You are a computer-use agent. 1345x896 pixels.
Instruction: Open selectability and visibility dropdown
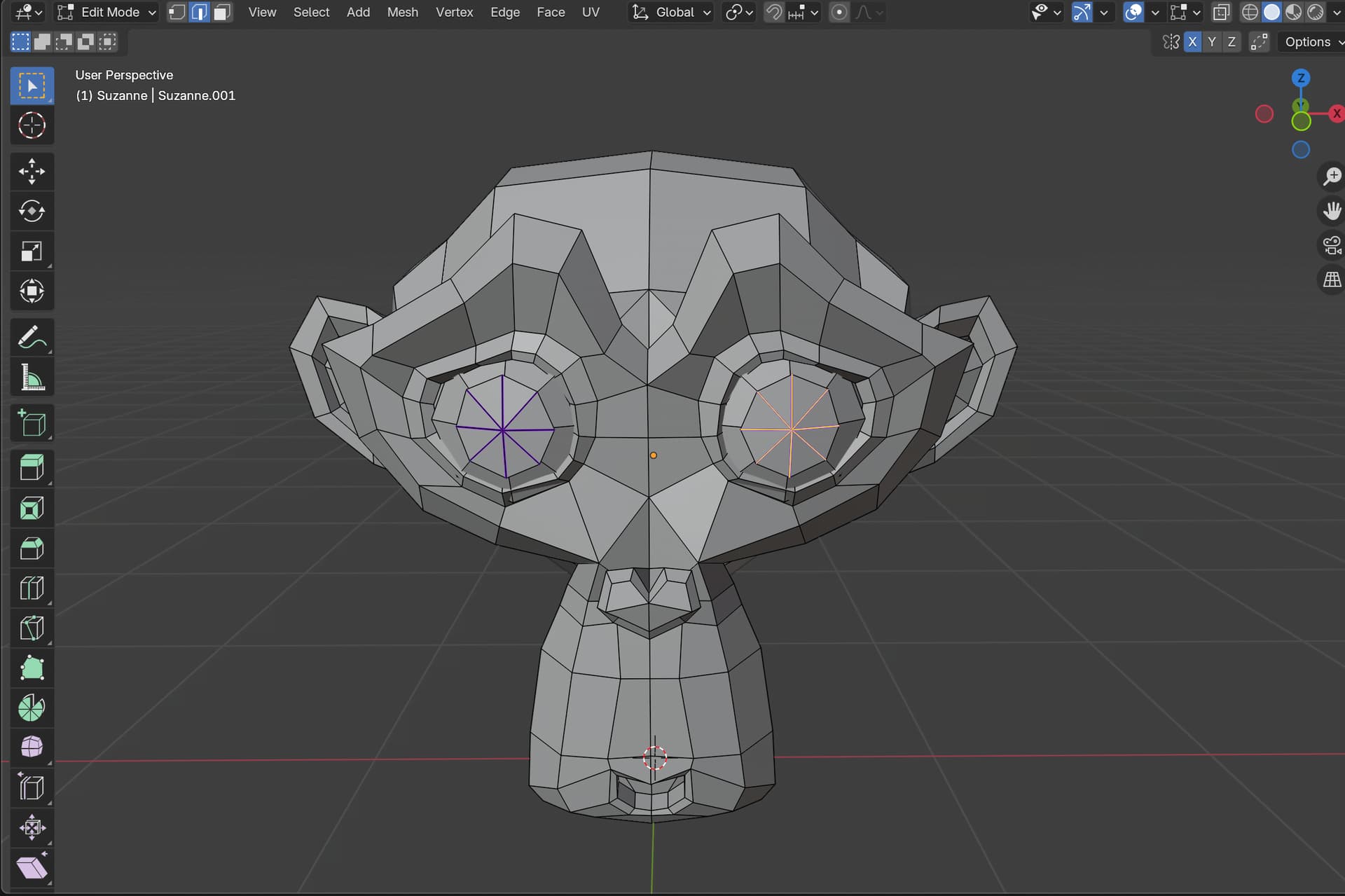pos(1047,12)
